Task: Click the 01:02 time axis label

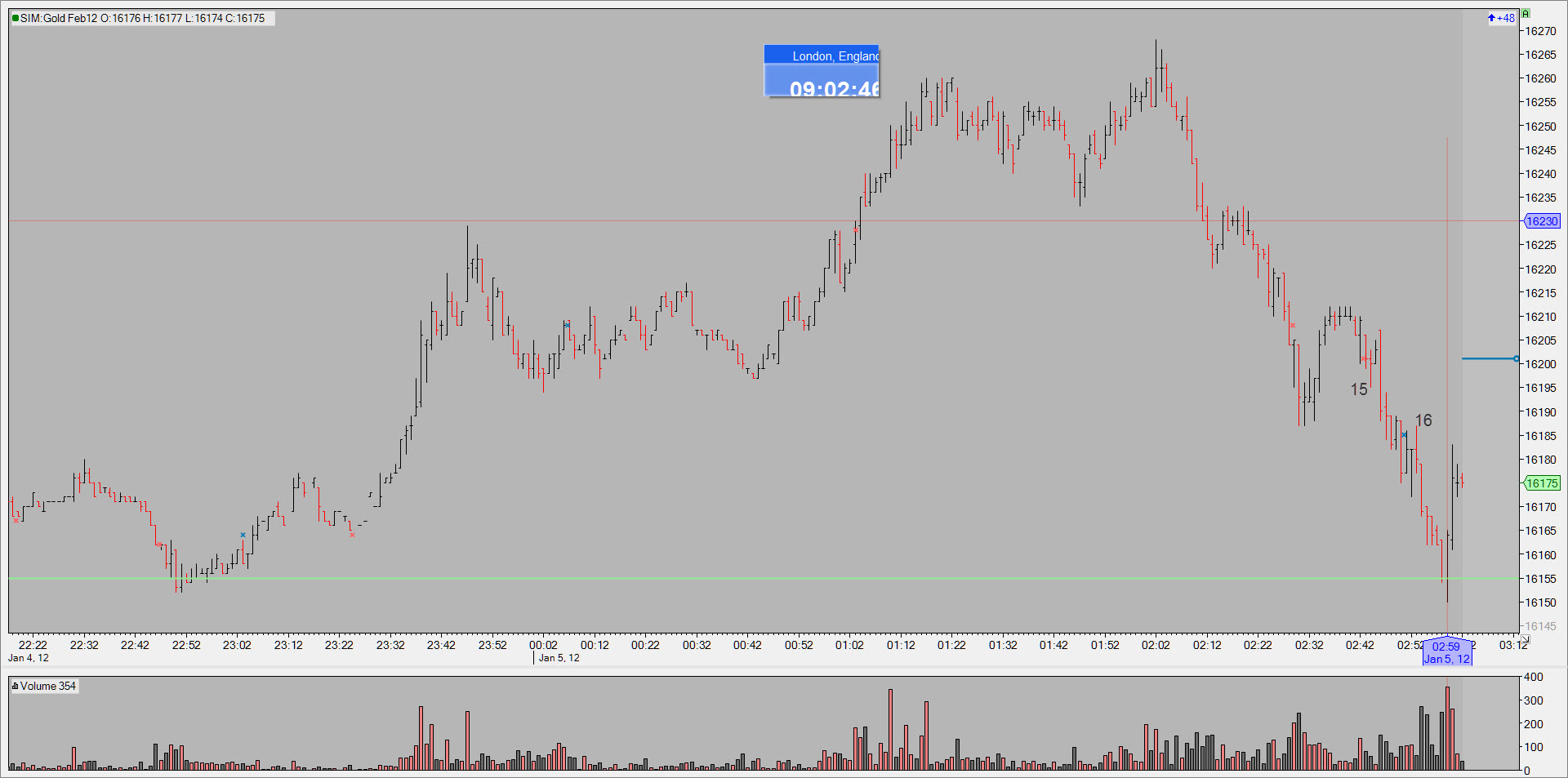Action: [x=849, y=645]
